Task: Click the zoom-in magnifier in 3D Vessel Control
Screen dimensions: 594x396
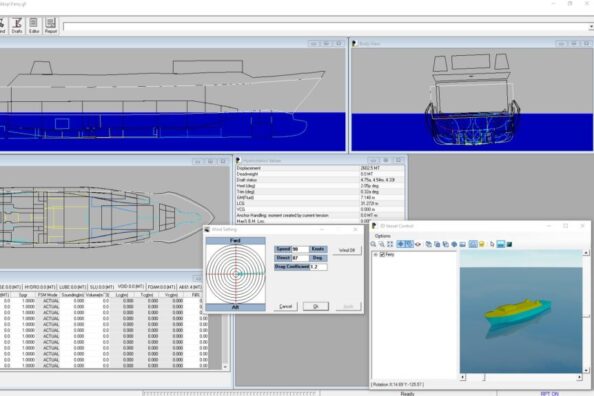Action: pos(373,244)
